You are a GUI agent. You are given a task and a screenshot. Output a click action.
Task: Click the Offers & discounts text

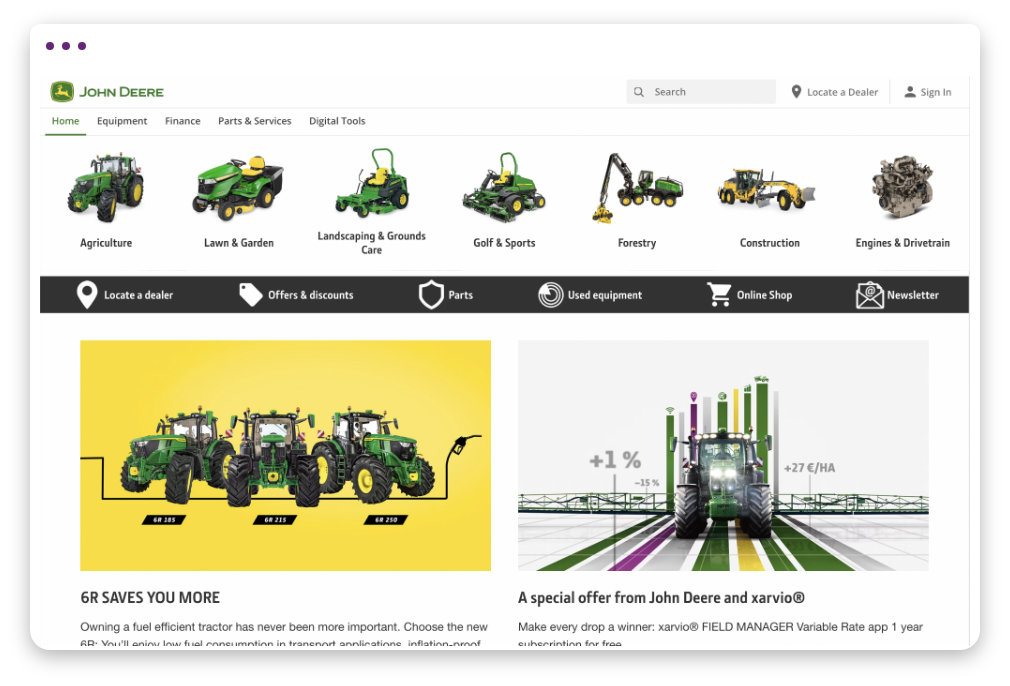tap(310, 295)
